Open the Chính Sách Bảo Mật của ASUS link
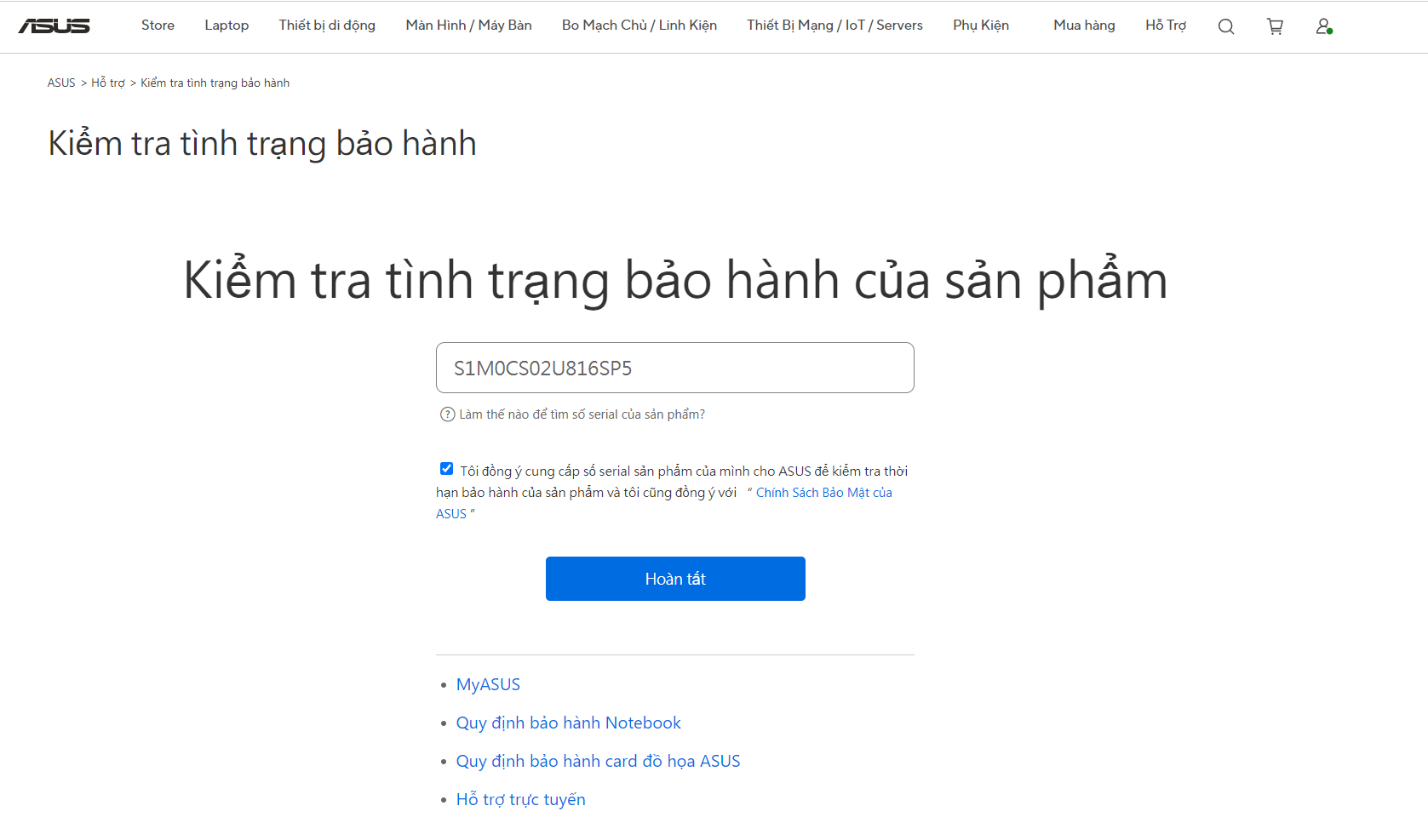The image size is (1428, 840). [664, 503]
